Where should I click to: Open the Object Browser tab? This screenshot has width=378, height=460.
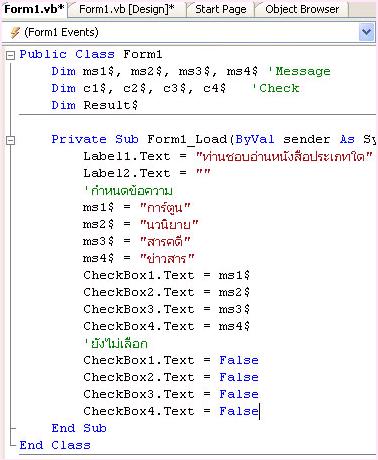[x=302, y=9]
